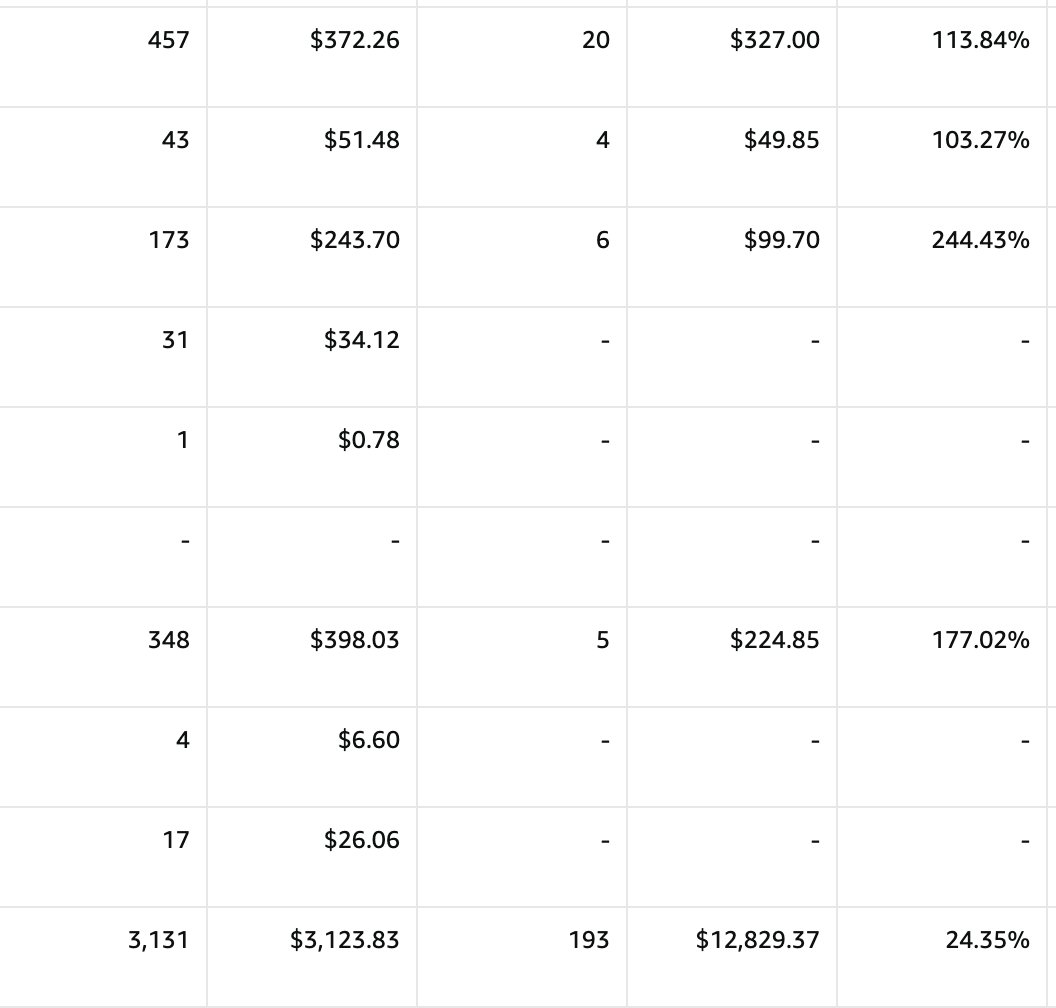1056x1008 pixels.
Task: Click the $34.12 cell
Action: pyautogui.click(x=312, y=357)
